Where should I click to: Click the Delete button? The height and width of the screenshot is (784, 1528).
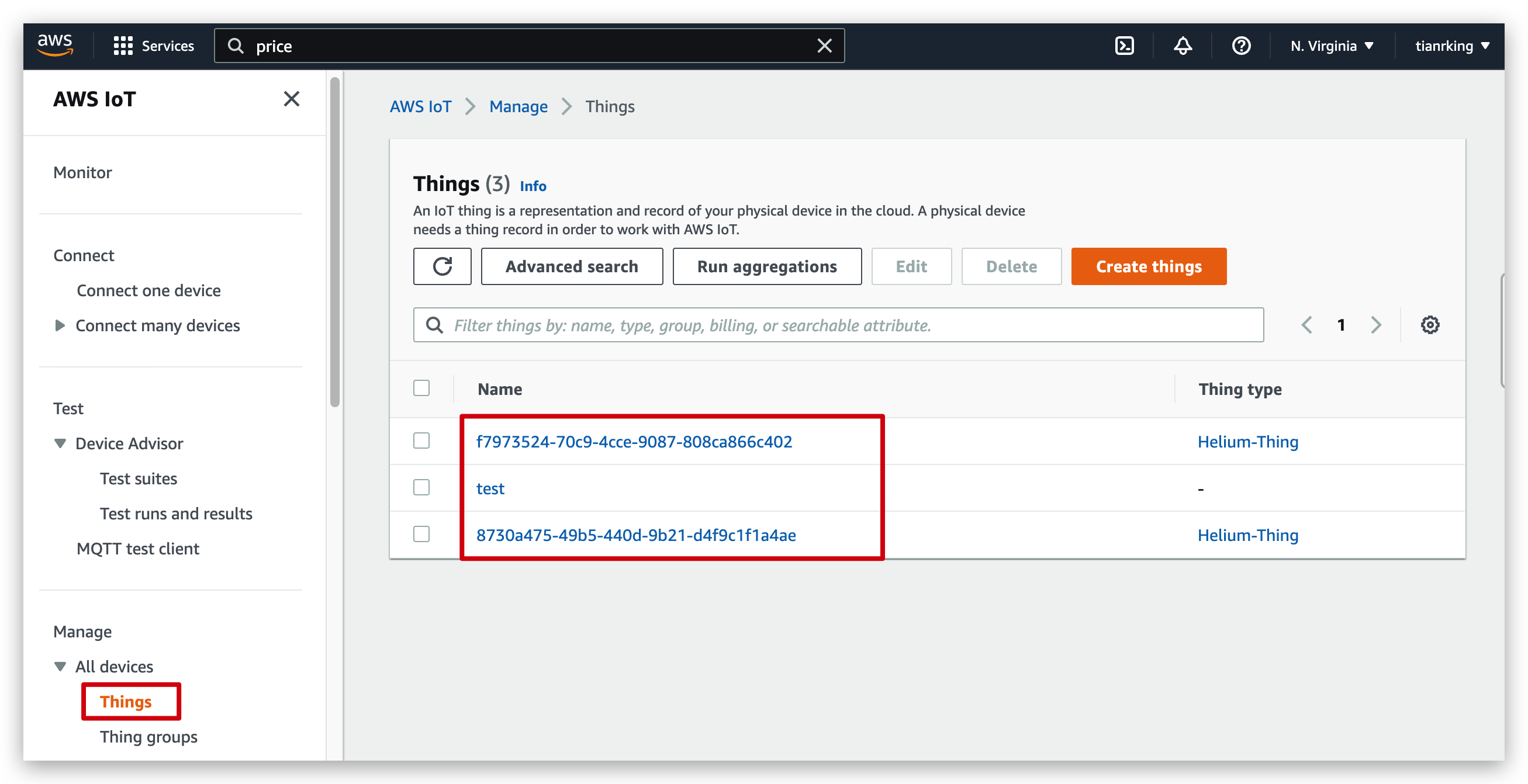1011,266
